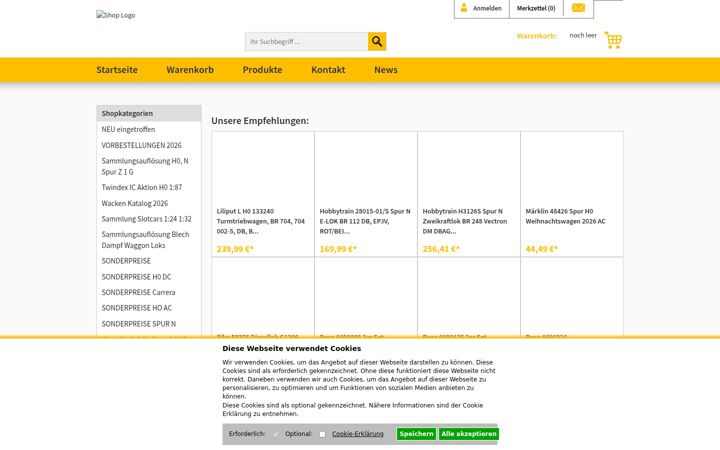720x450 pixels.
Task: Open Wacken Katalog 2026 category
Action: point(135,203)
